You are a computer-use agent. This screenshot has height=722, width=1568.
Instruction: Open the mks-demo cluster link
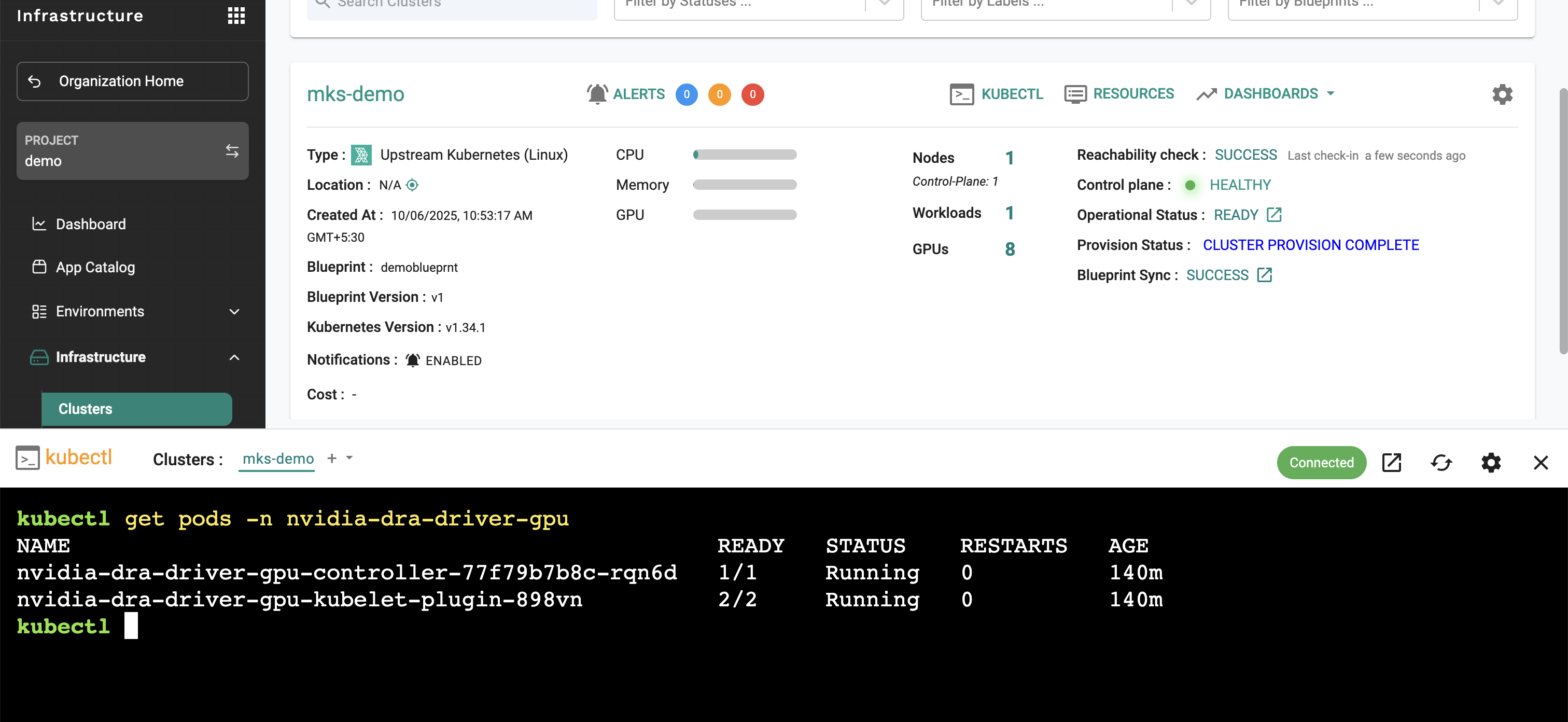356,94
